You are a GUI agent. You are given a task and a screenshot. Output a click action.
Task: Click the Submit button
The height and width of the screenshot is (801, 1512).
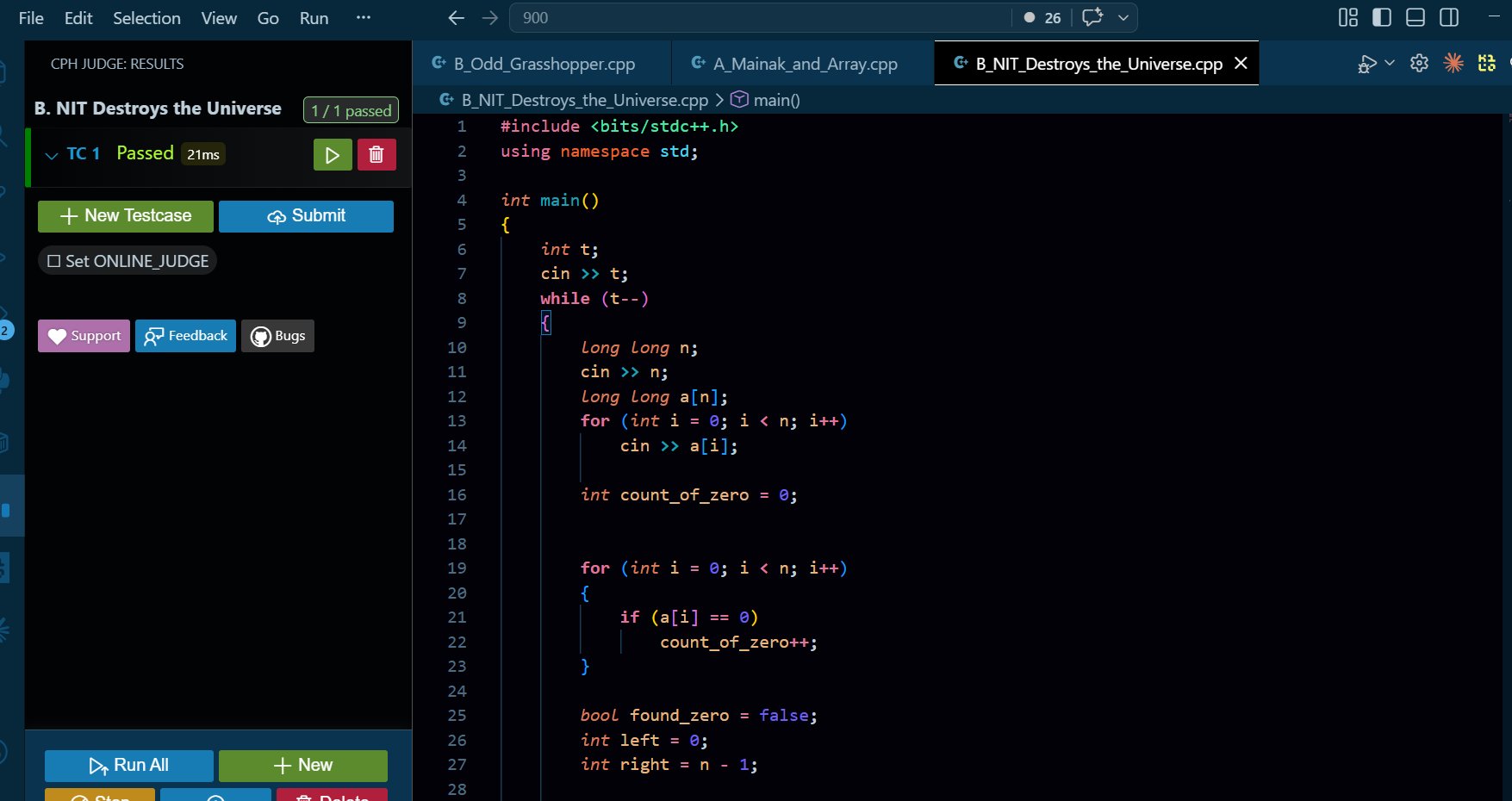coord(306,216)
